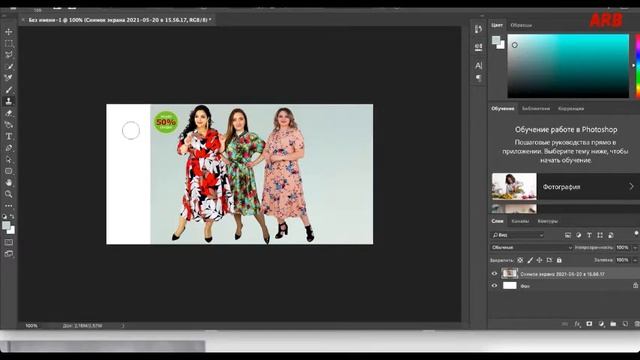
Task: Switch to the Библиотеки tab
Action: pos(536,109)
